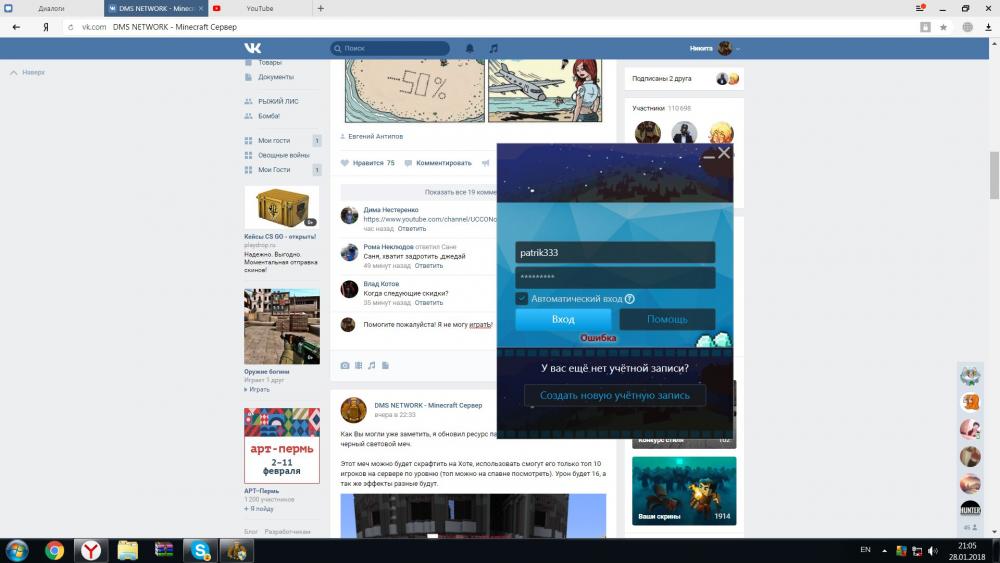
Task: Share the post with megaphone icon
Action: click(485, 163)
